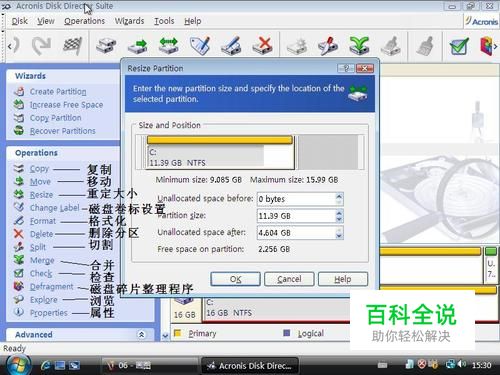Click the '06 -' taskbar window button

point(149,366)
